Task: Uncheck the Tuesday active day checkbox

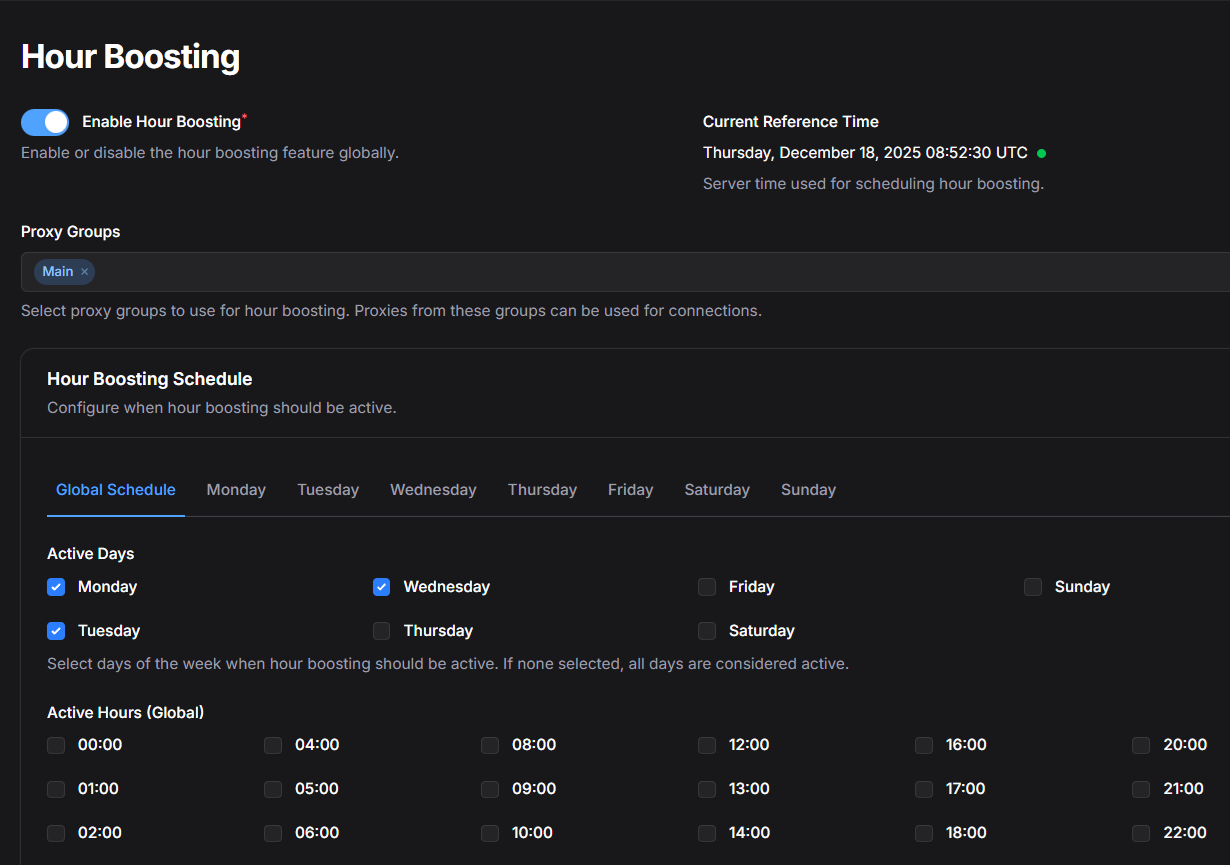Action: tap(56, 631)
